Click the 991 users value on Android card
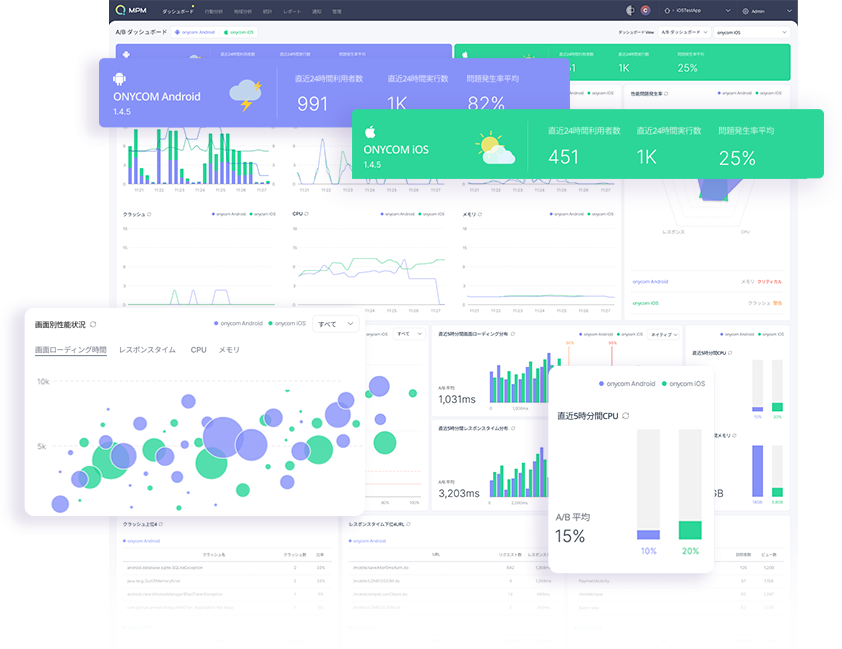The image size is (842, 649). (313, 103)
